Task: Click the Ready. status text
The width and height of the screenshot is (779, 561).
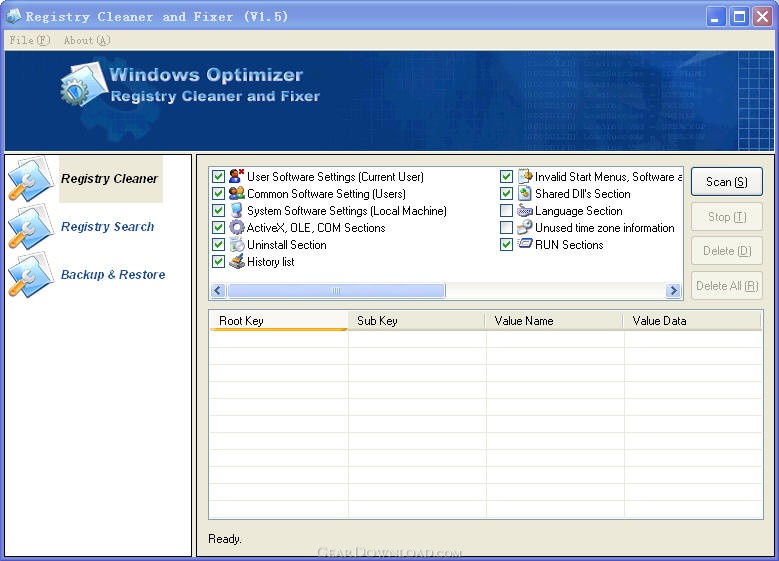Action: tap(225, 539)
